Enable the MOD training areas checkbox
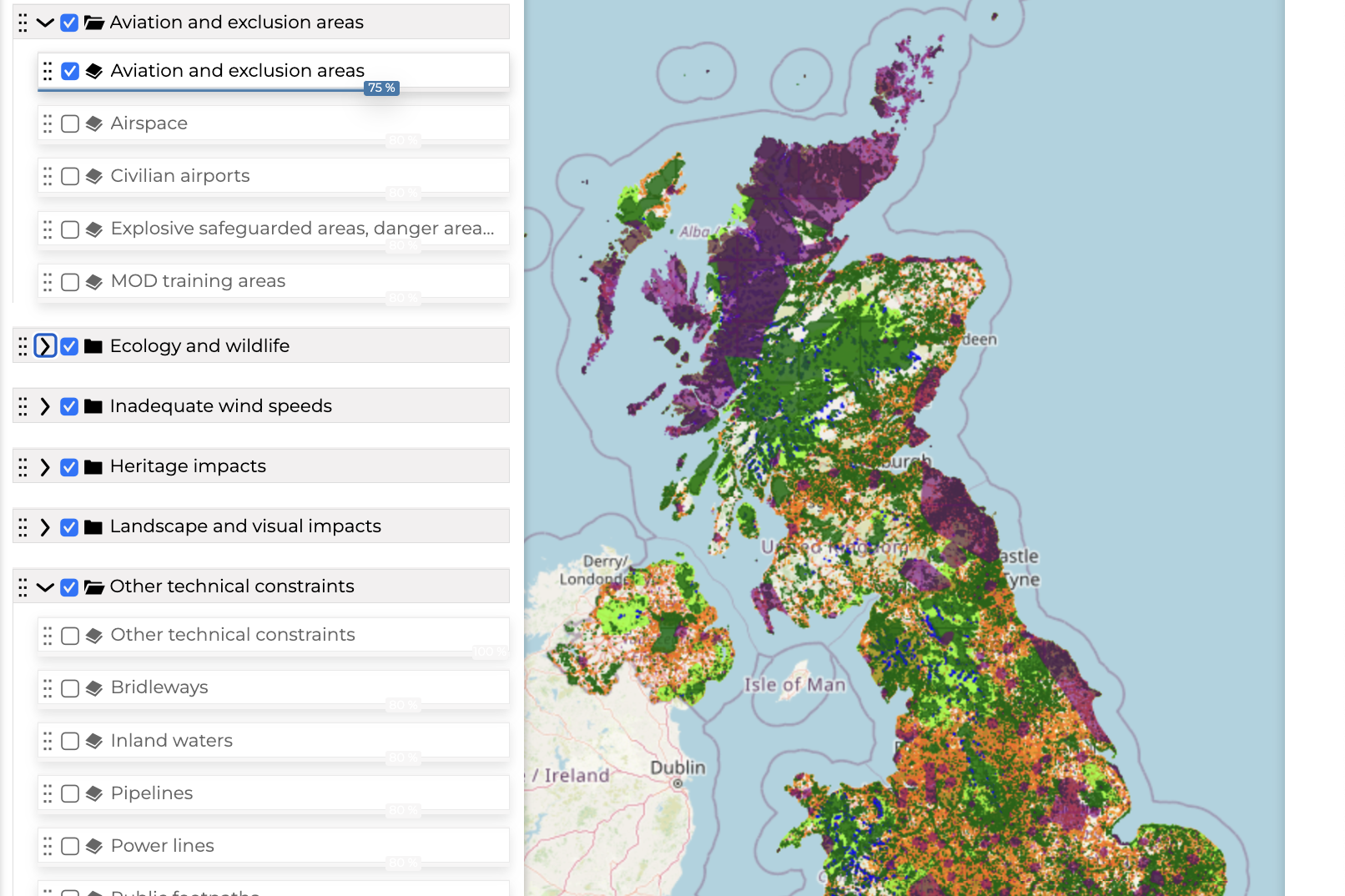 [x=70, y=282]
